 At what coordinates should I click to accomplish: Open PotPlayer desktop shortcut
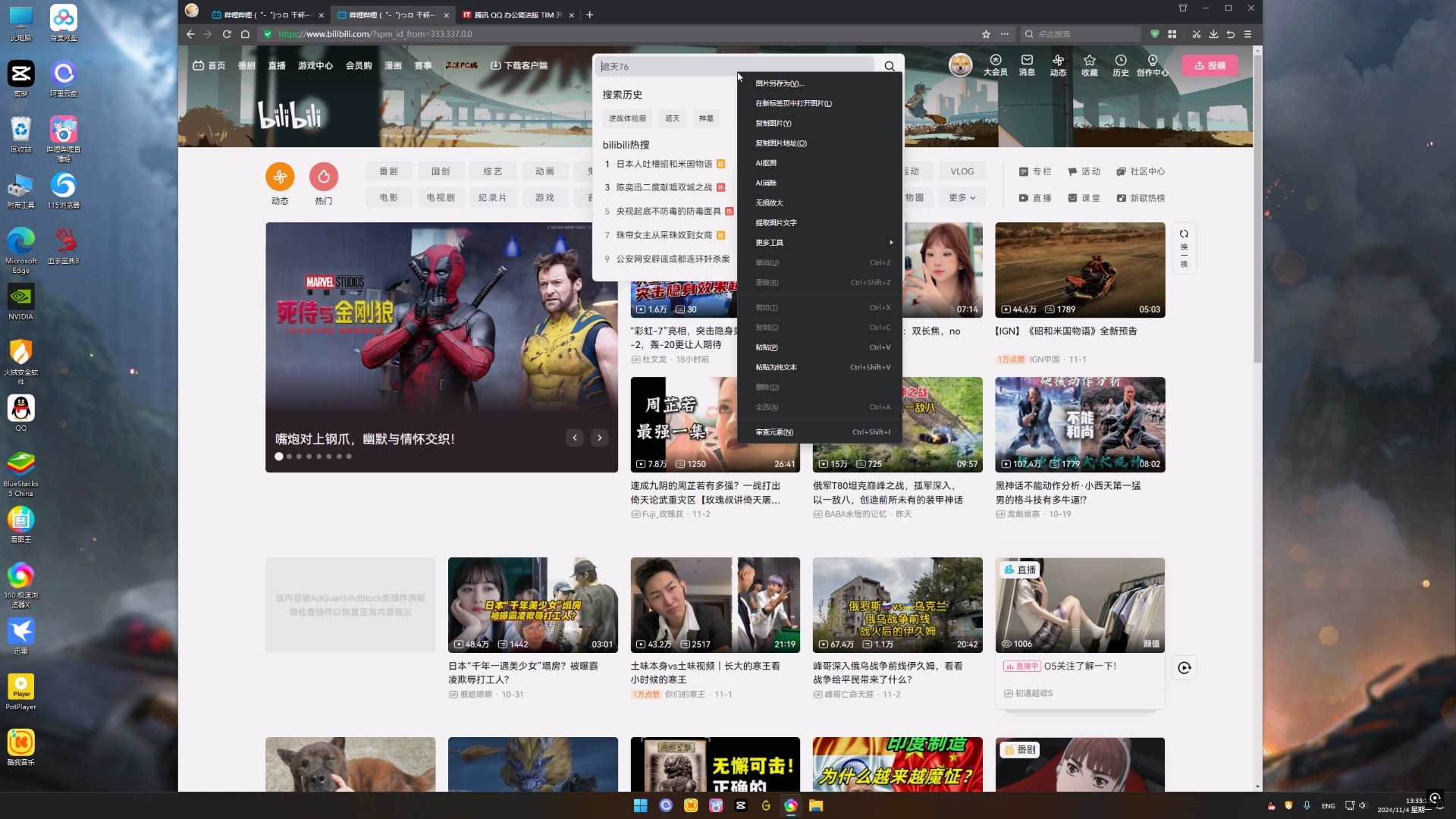pos(21,692)
